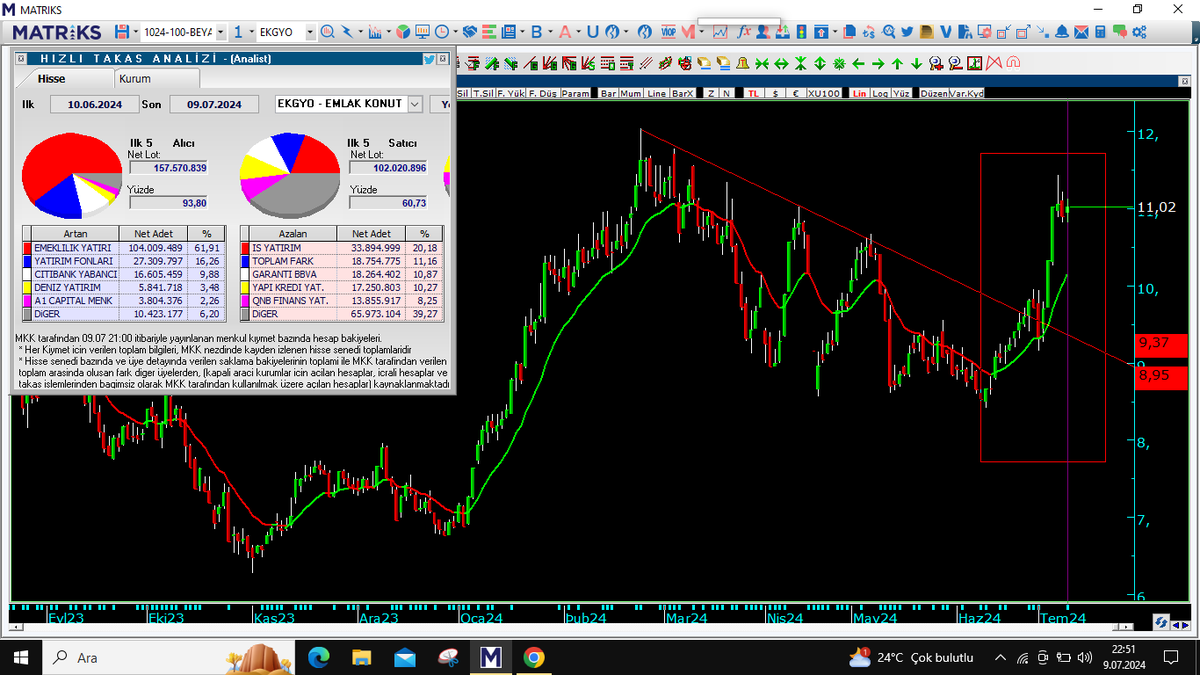Click the Param button
The height and width of the screenshot is (675, 1200).
coord(575,93)
